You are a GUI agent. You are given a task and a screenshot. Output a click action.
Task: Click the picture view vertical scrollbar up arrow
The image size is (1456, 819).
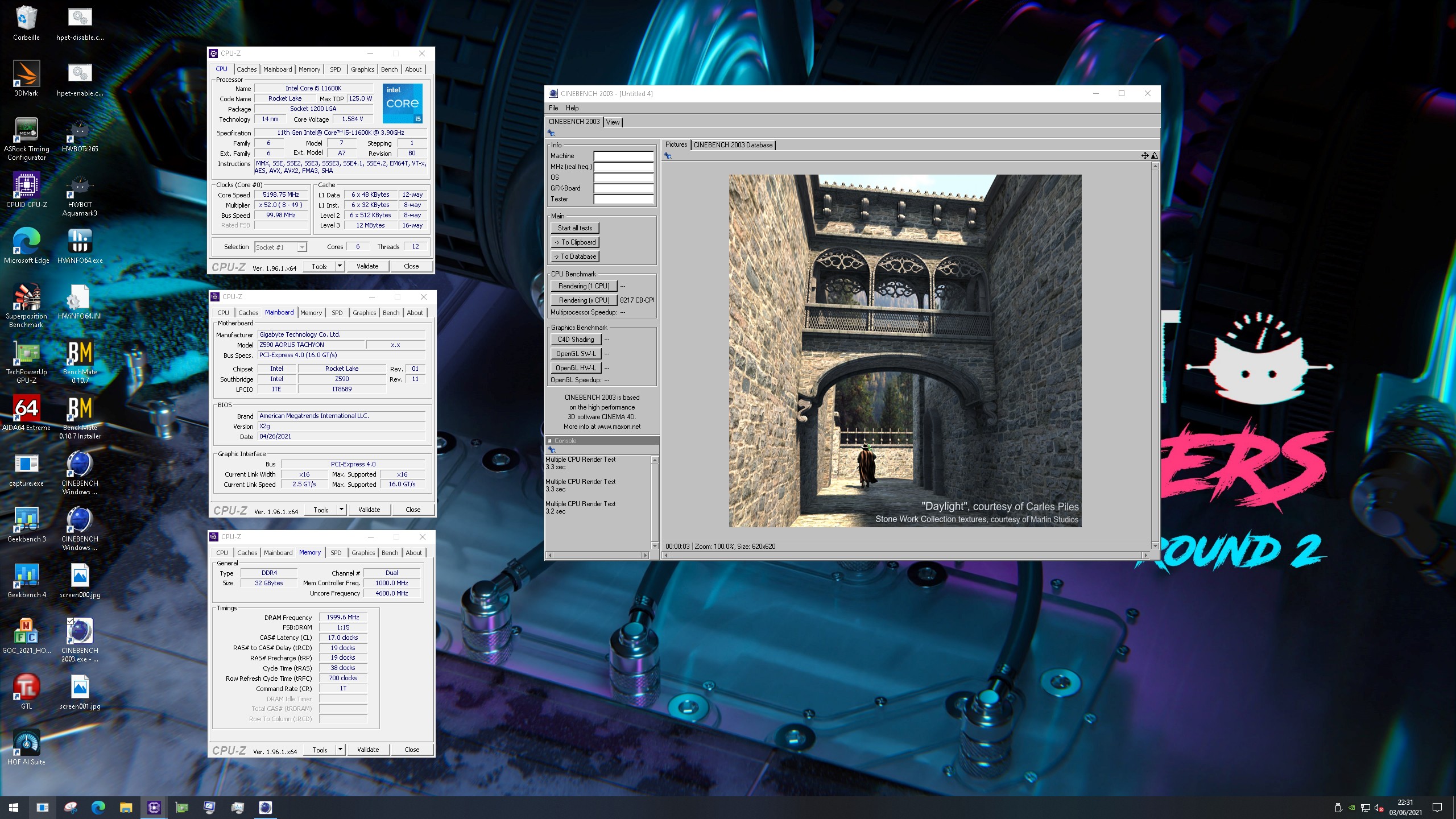[x=1155, y=166]
